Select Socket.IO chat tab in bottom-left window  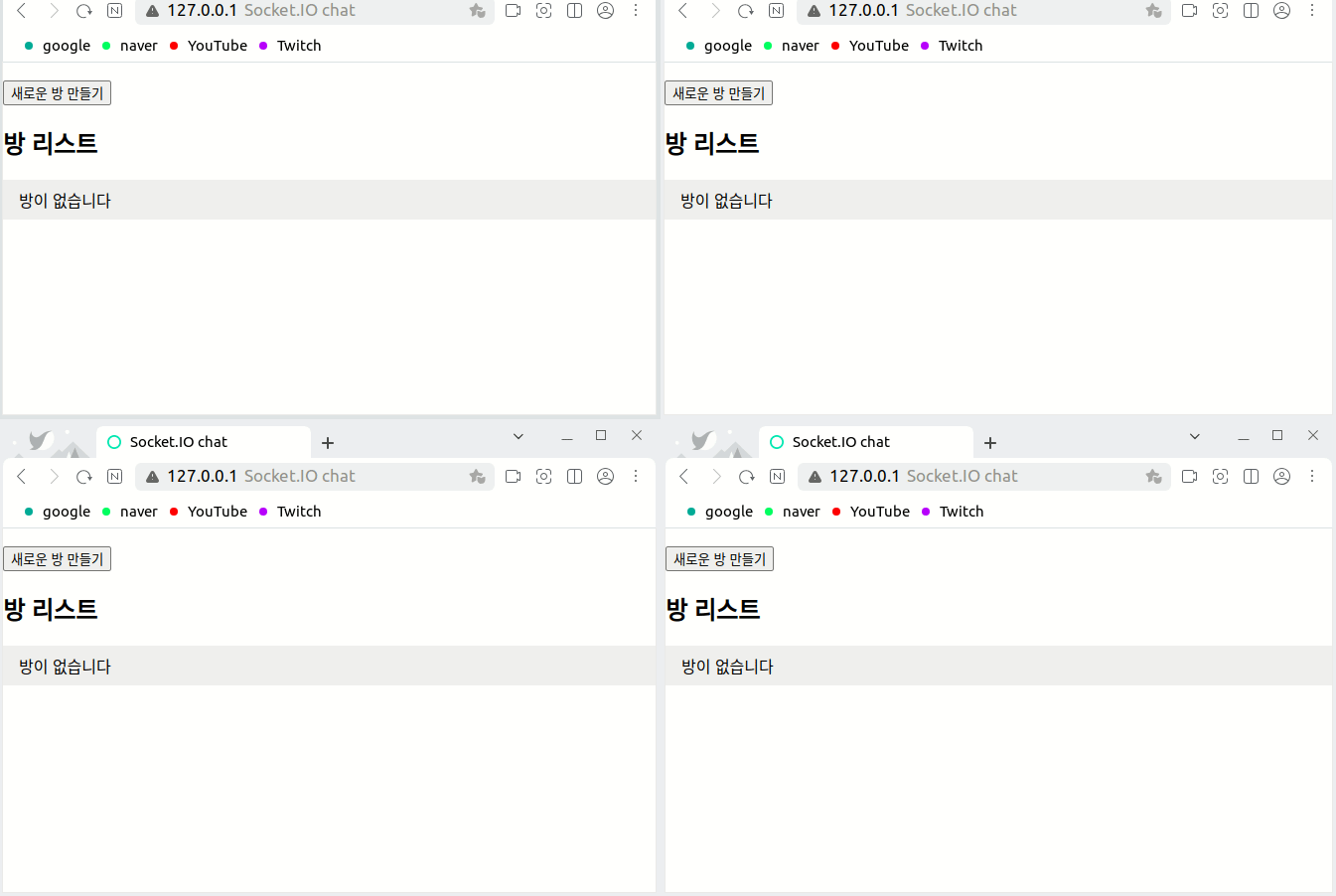point(204,442)
